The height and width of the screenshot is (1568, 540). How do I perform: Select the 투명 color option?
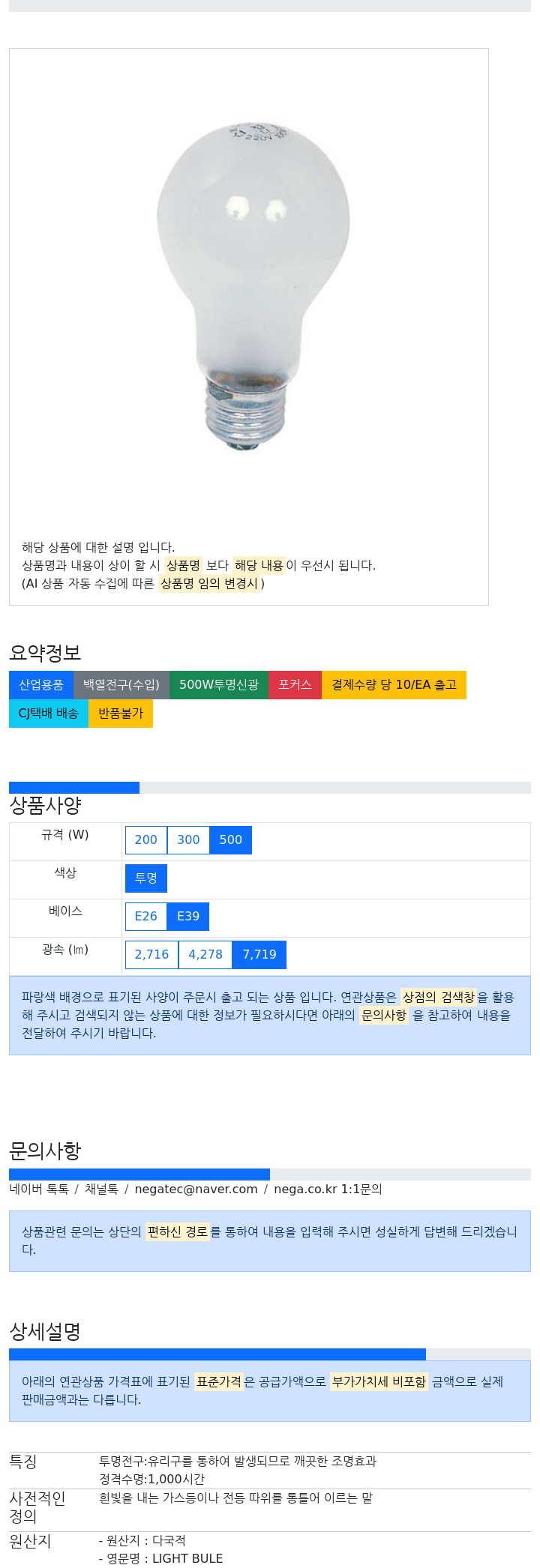(146, 878)
